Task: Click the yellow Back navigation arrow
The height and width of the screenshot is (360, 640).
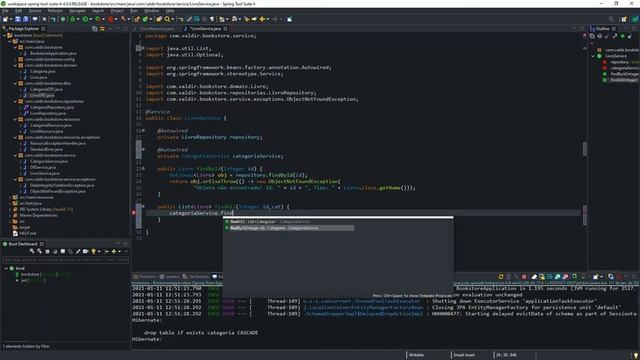Action: tap(262, 19)
